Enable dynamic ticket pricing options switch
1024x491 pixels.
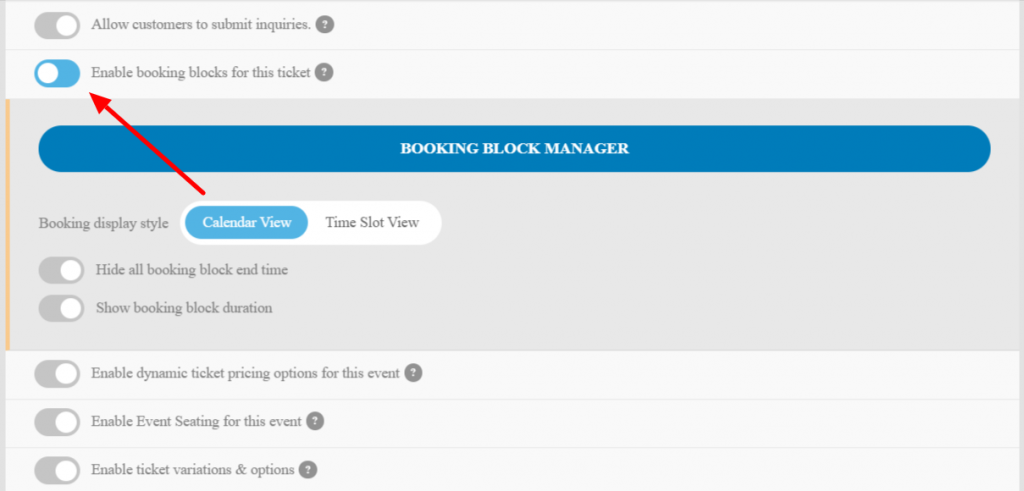pyautogui.click(x=57, y=374)
